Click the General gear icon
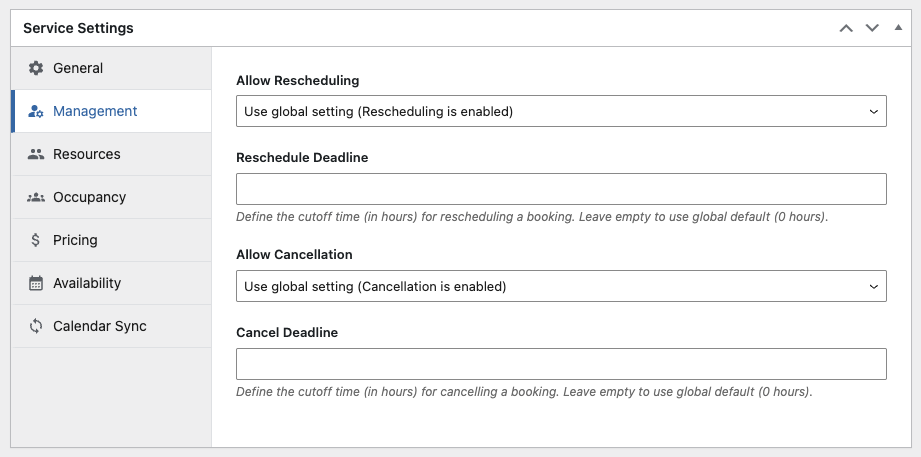The width and height of the screenshot is (921, 457). click(36, 68)
